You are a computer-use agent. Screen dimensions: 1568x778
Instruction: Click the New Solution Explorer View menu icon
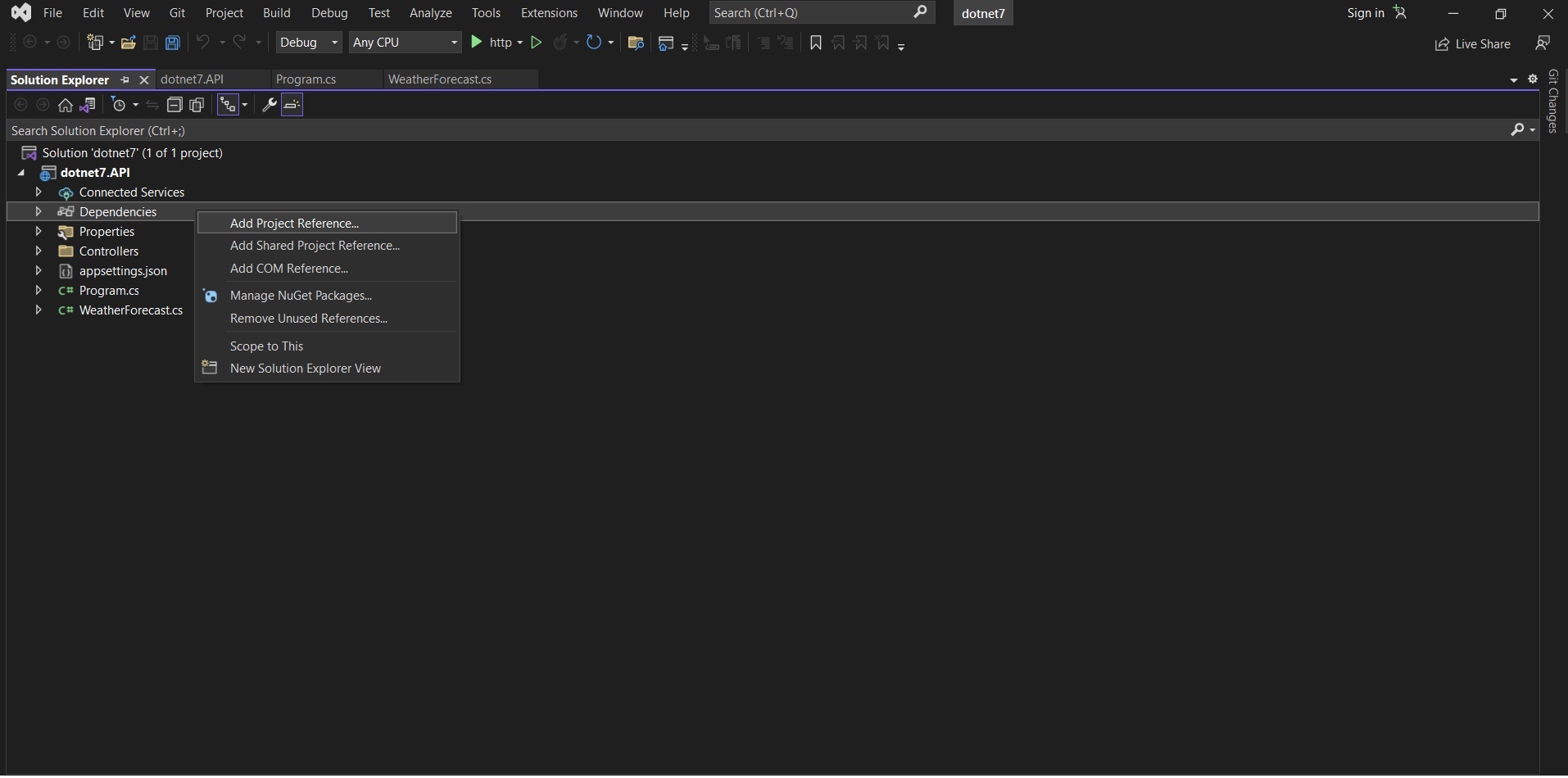pos(210,369)
